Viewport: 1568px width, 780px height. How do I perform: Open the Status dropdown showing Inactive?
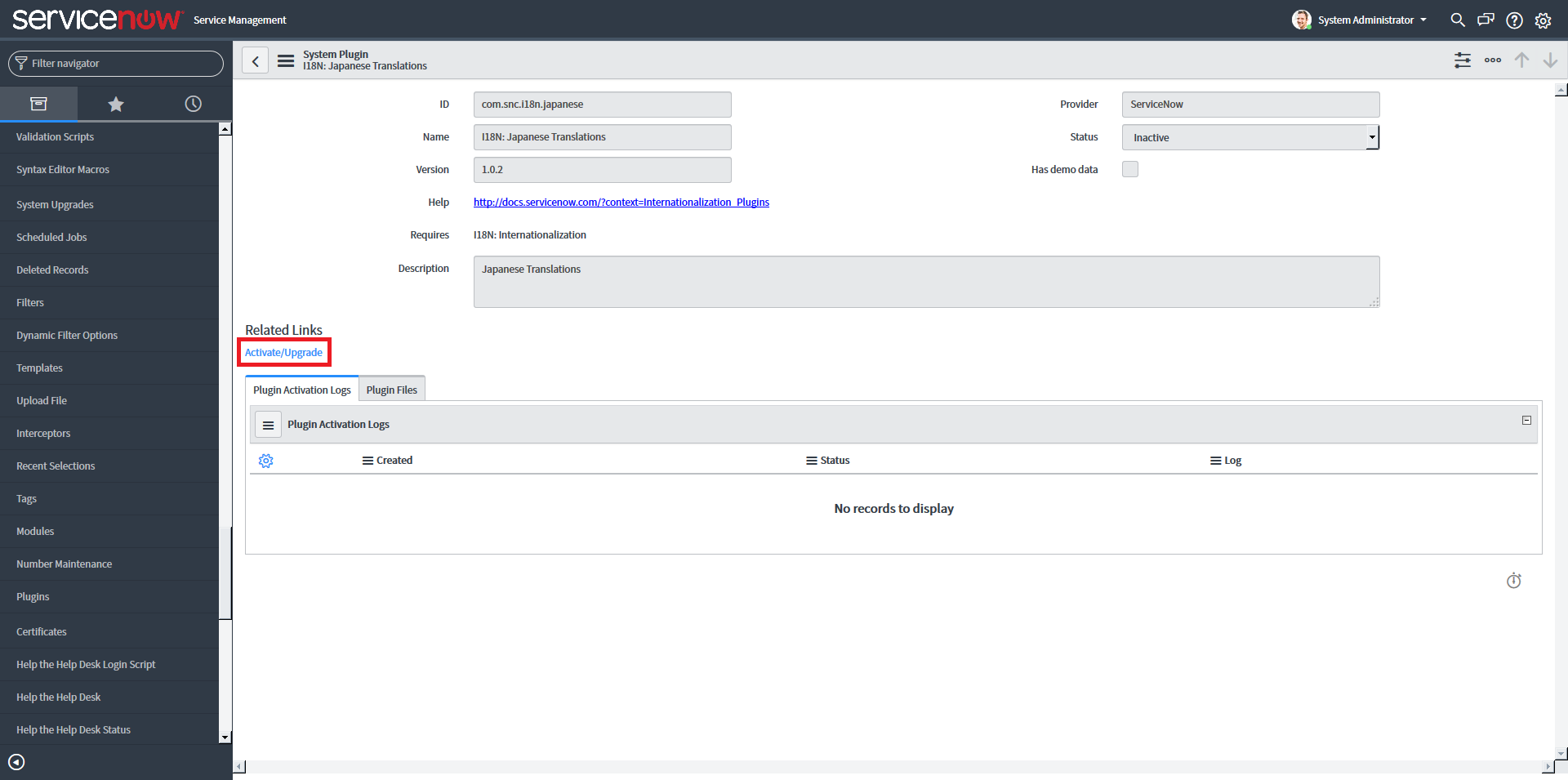coord(1250,137)
